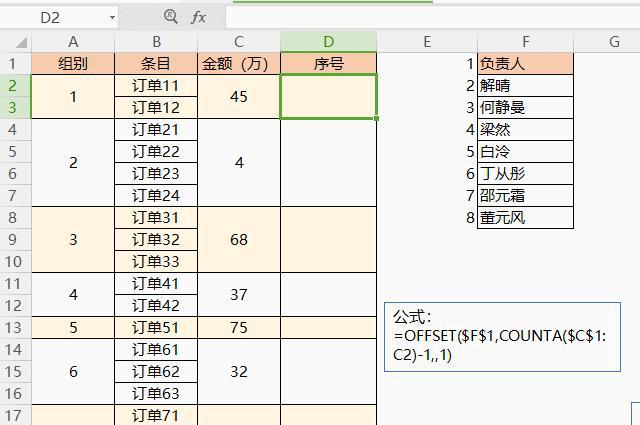Select column C header
The height and width of the screenshot is (425, 640).
click(x=239, y=42)
